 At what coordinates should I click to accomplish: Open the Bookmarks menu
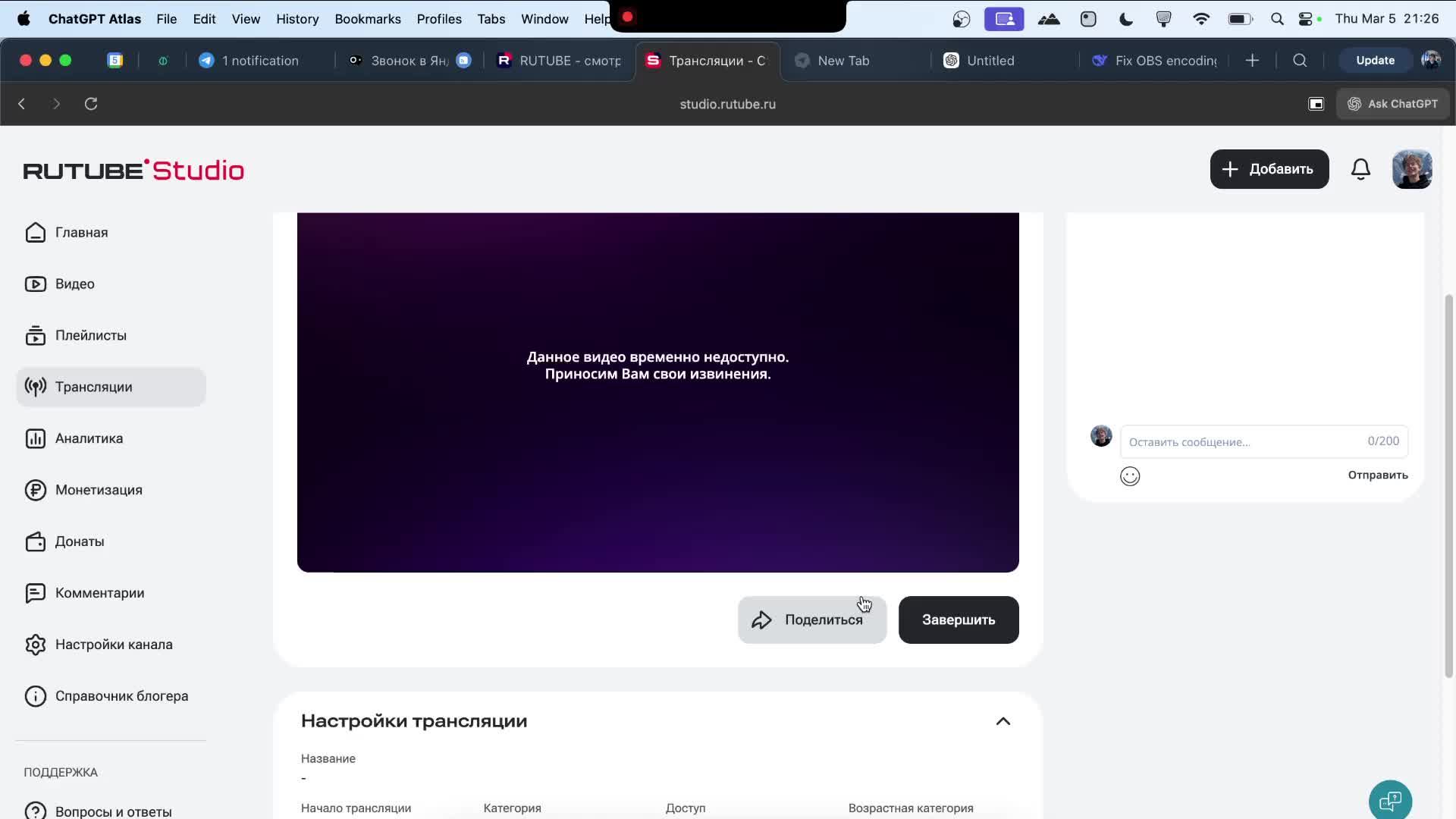click(367, 19)
